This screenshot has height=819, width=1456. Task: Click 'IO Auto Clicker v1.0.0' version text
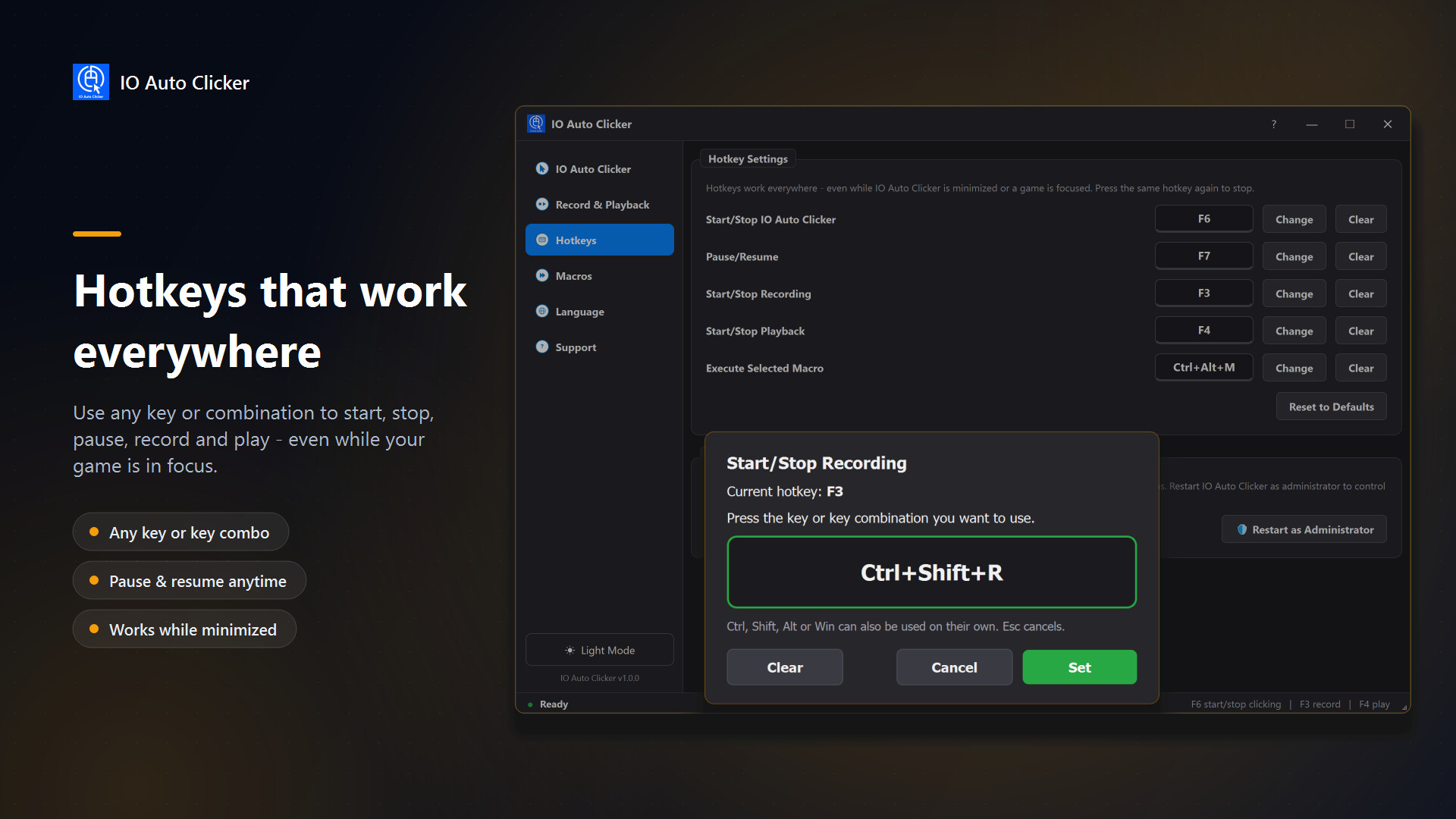[600, 678]
